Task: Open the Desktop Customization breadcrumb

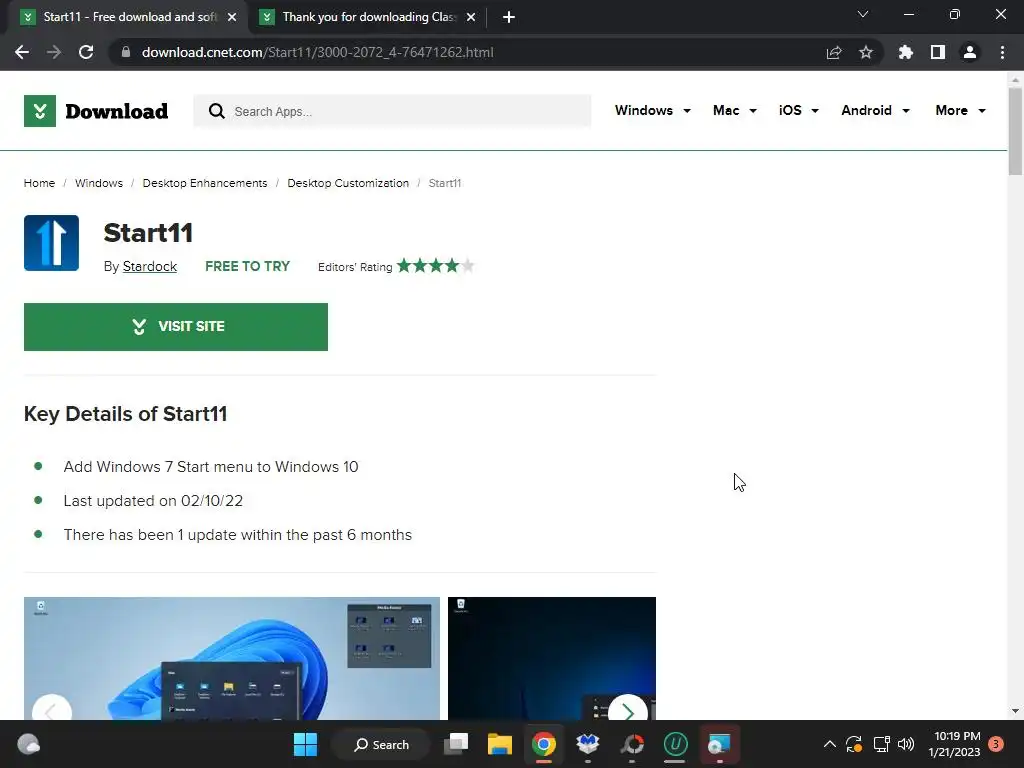Action: pyautogui.click(x=347, y=183)
